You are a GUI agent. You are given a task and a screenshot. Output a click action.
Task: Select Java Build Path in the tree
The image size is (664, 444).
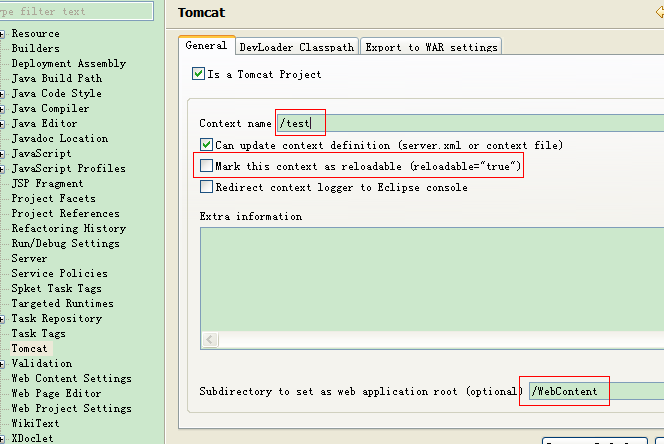(57, 79)
